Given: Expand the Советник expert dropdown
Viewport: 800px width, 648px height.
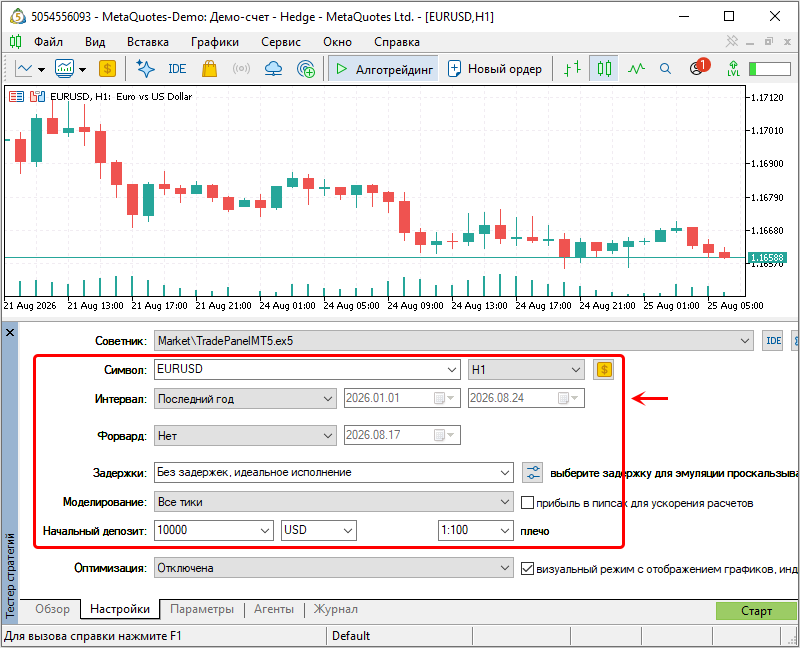Looking at the screenshot, I should (745, 341).
